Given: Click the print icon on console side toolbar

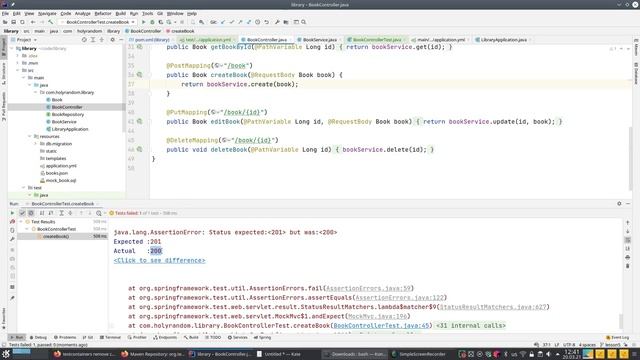Looking at the screenshot, I should point(628,257).
